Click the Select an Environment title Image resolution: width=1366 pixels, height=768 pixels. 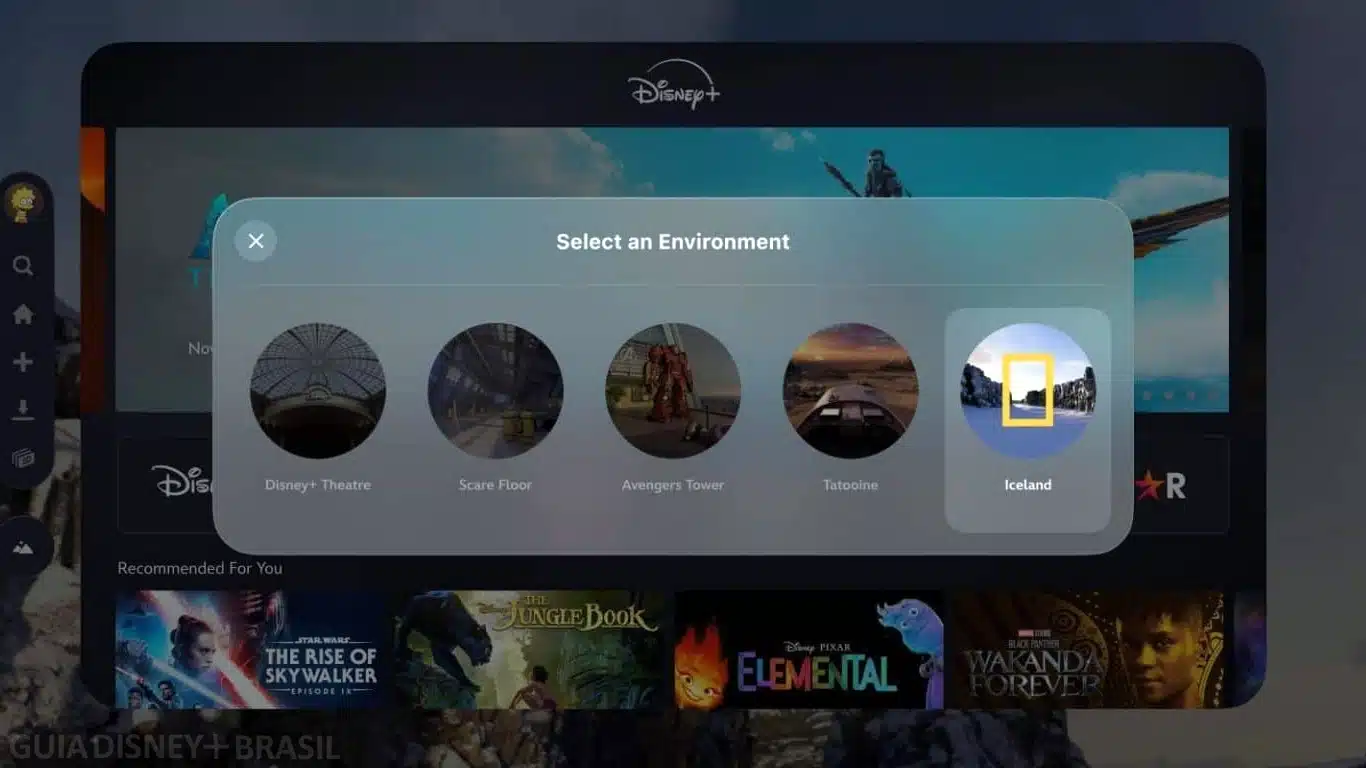(673, 241)
